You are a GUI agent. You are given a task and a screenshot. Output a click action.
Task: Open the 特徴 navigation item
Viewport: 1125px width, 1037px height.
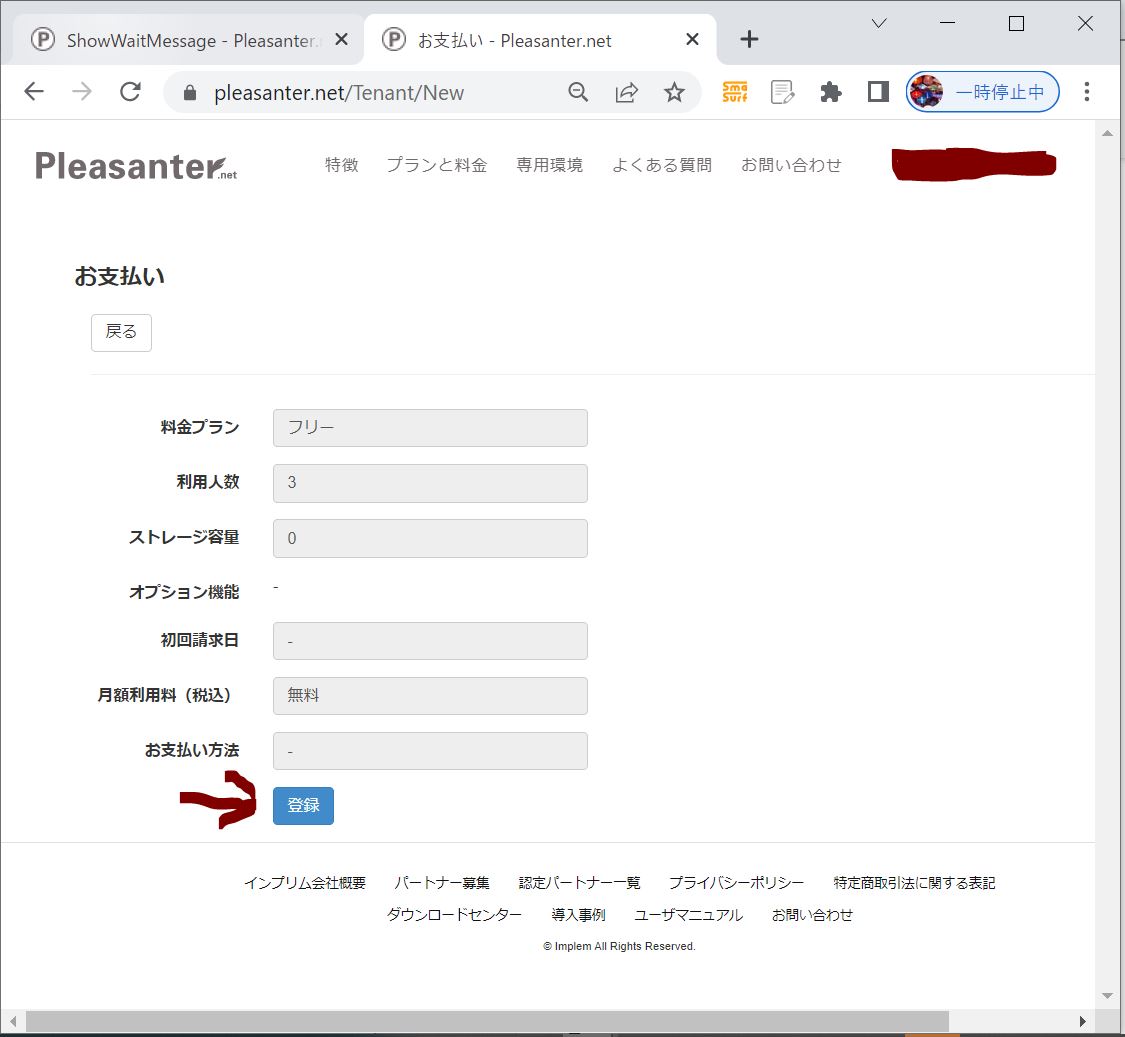coord(342,165)
